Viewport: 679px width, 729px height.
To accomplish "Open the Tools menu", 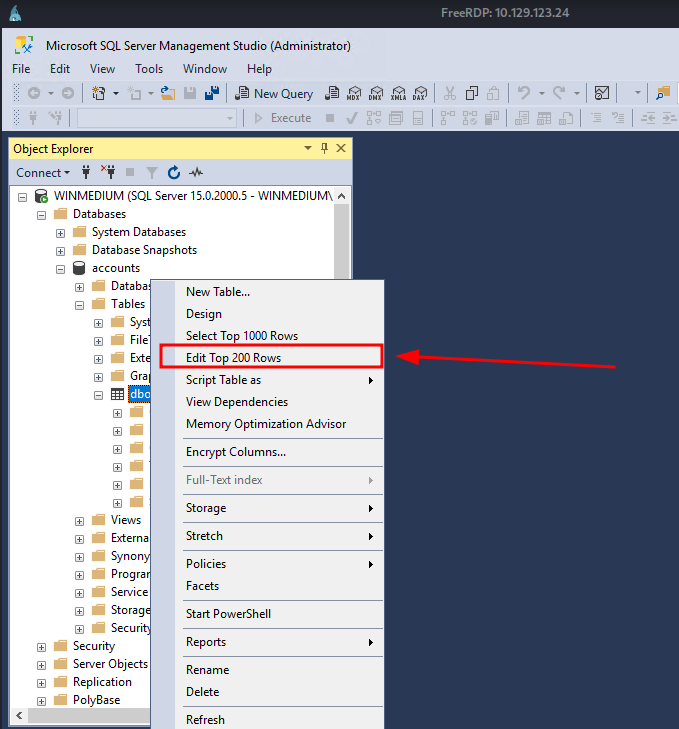I will point(149,69).
